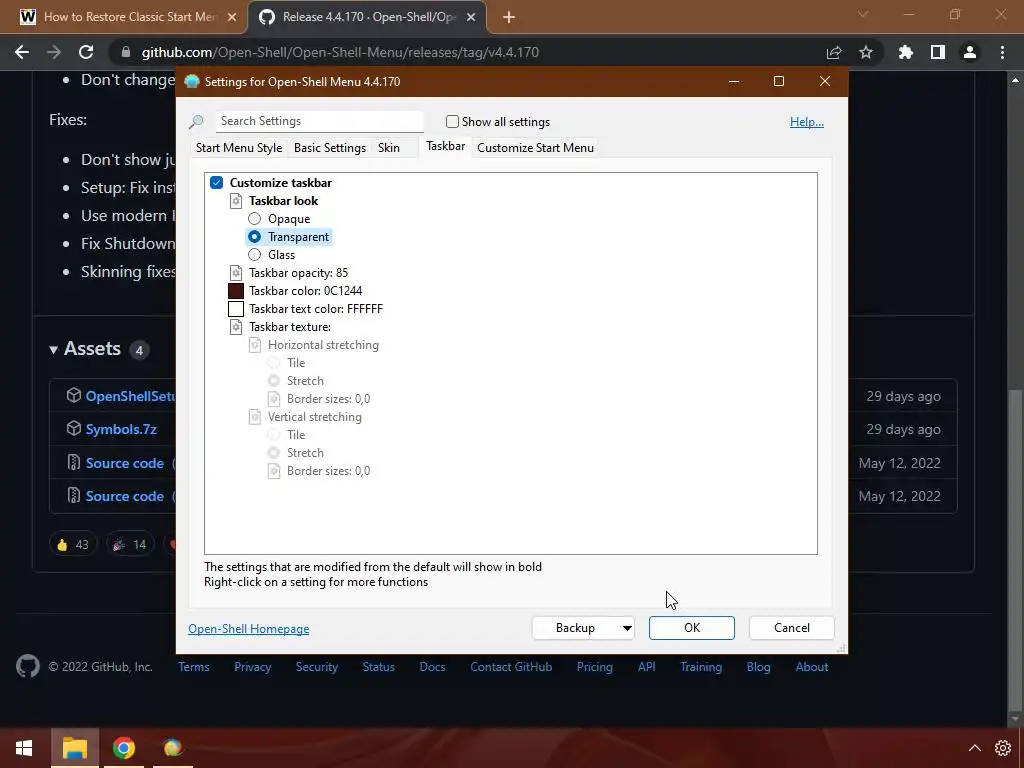
Task: Close the Release 4.4.170 browser tab
Action: click(x=471, y=17)
